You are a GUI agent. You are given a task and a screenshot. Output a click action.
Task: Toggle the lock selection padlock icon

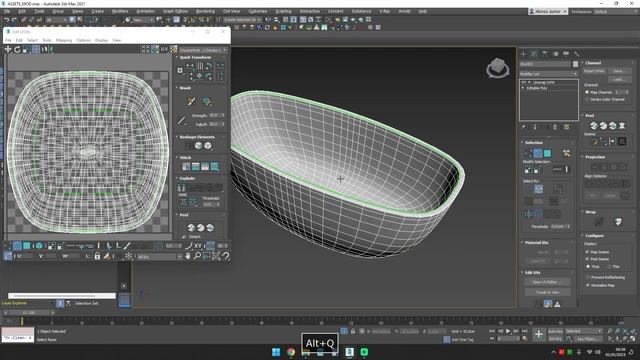point(97,256)
